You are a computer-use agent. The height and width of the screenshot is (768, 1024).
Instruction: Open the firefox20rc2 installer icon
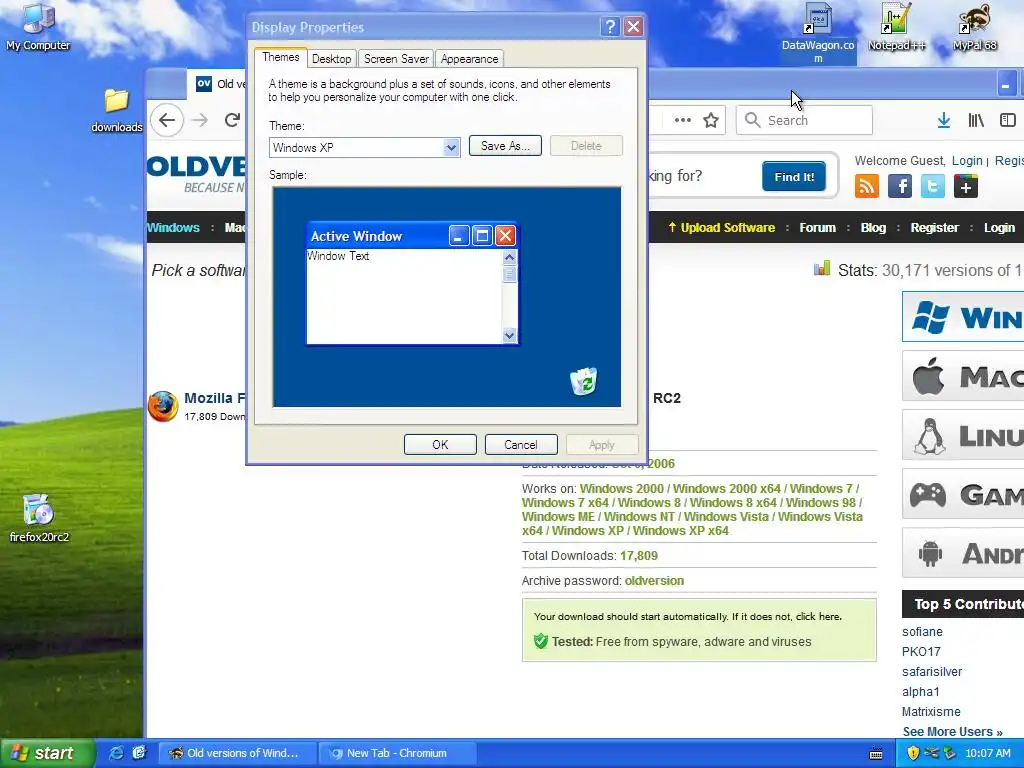pos(39,519)
